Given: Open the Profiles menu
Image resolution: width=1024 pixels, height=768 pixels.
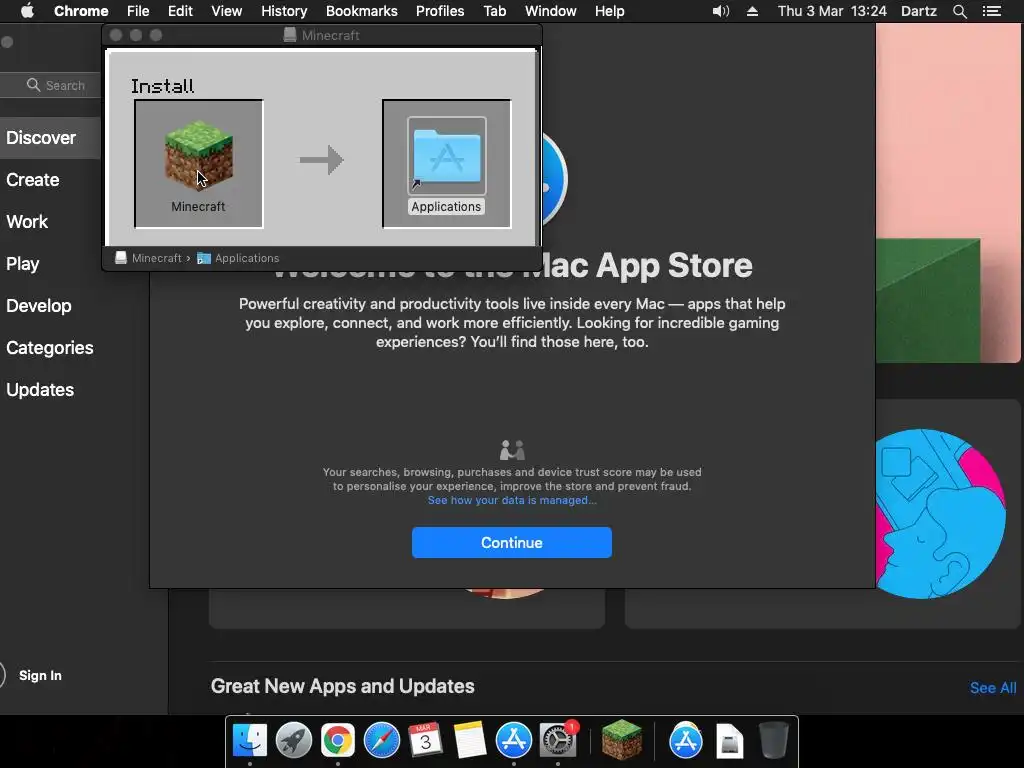Looking at the screenshot, I should pyautogui.click(x=440, y=11).
